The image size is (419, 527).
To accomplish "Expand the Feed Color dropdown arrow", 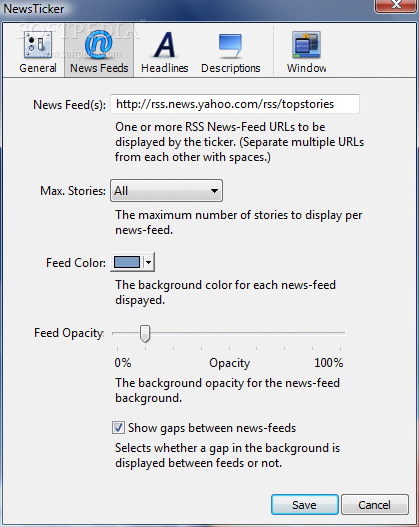I will point(149,262).
